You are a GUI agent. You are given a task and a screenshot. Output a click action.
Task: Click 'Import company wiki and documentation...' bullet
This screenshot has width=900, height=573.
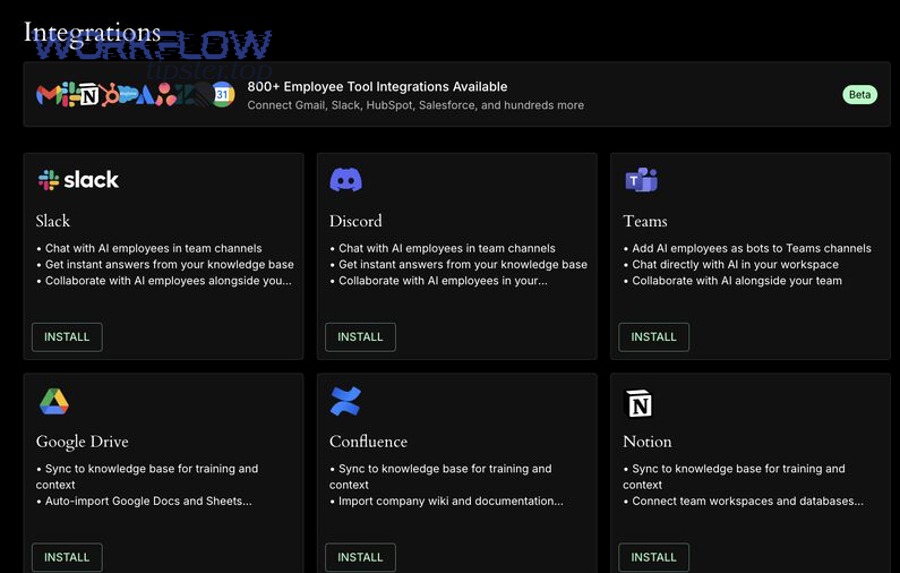pos(451,501)
